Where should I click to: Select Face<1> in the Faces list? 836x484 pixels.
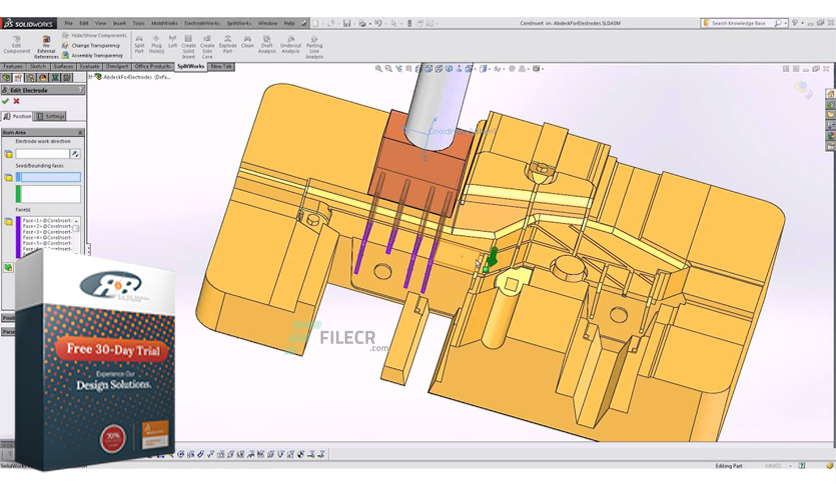[x=47, y=220]
